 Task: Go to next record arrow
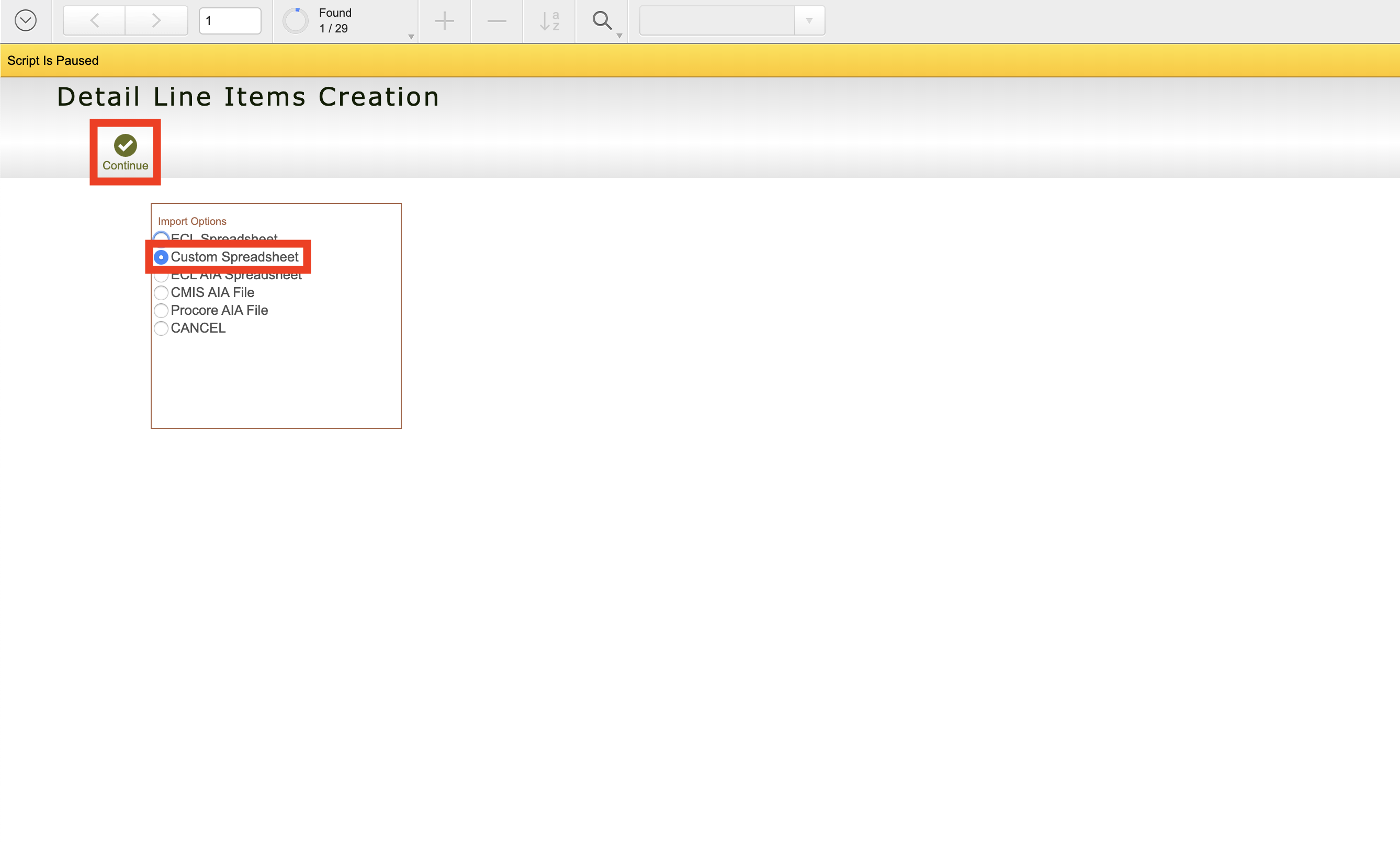156,21
